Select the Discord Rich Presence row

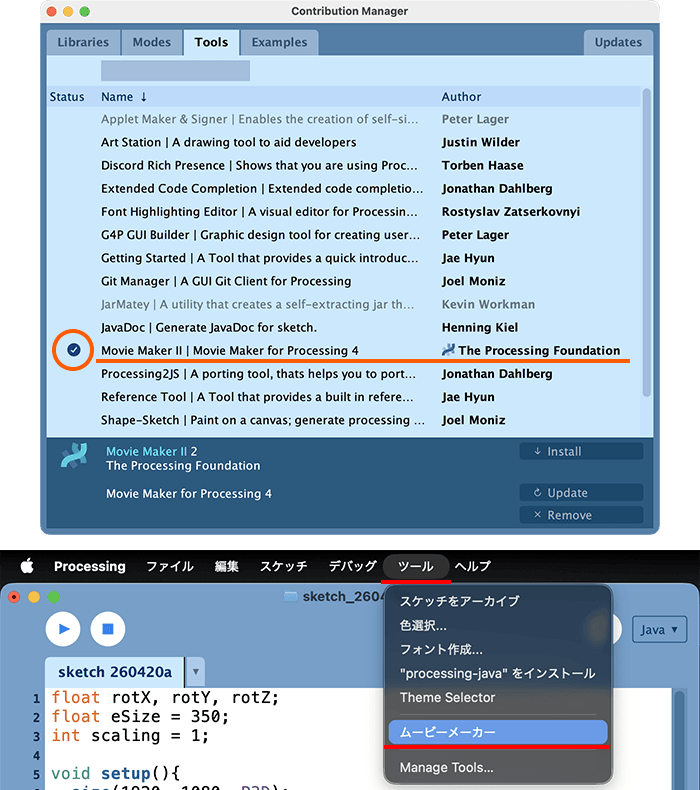[343, 166]
